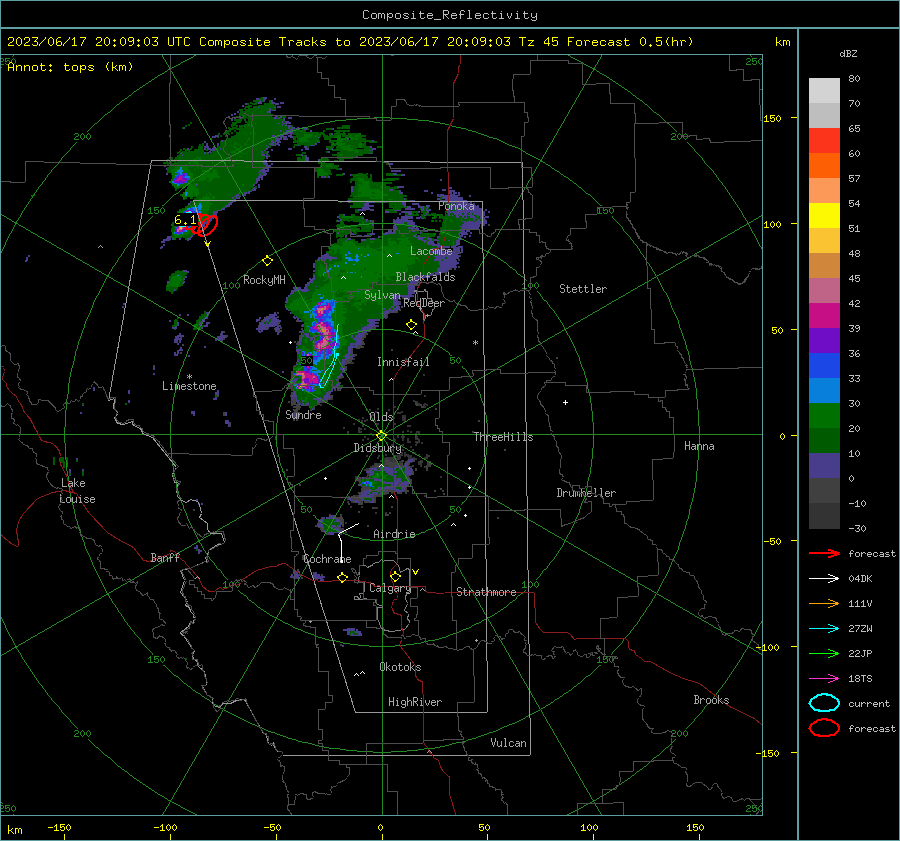
Task: Click the 'Annot: tops (km)' label
Action: coord(70,67)
